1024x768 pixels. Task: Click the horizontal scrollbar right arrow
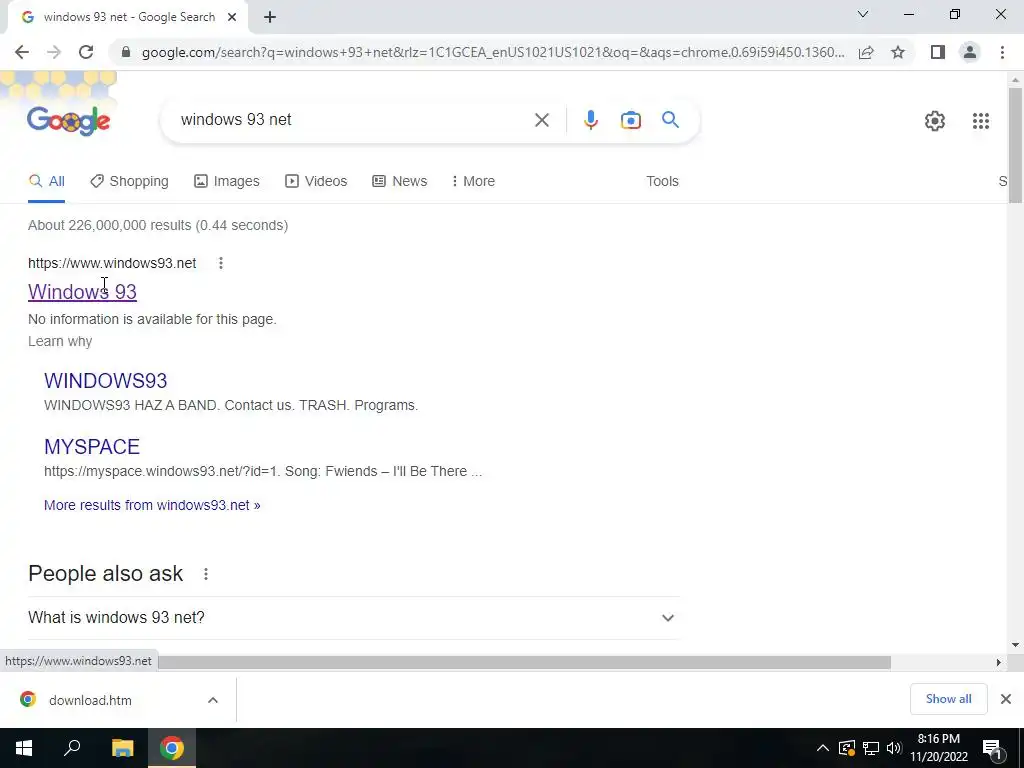(999, 663)
